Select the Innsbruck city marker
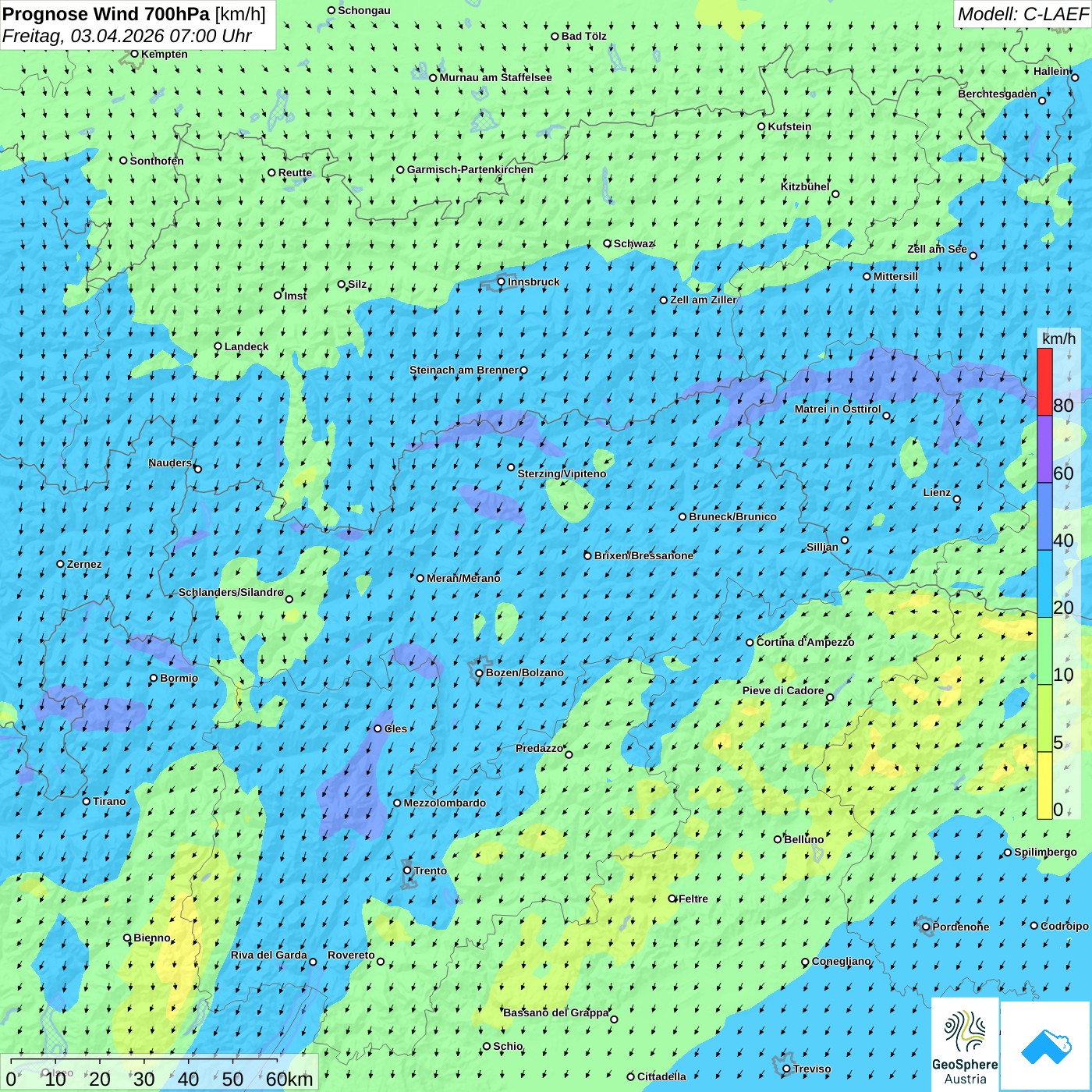This screenshot has height=1092, width=1092. (502, 282)
